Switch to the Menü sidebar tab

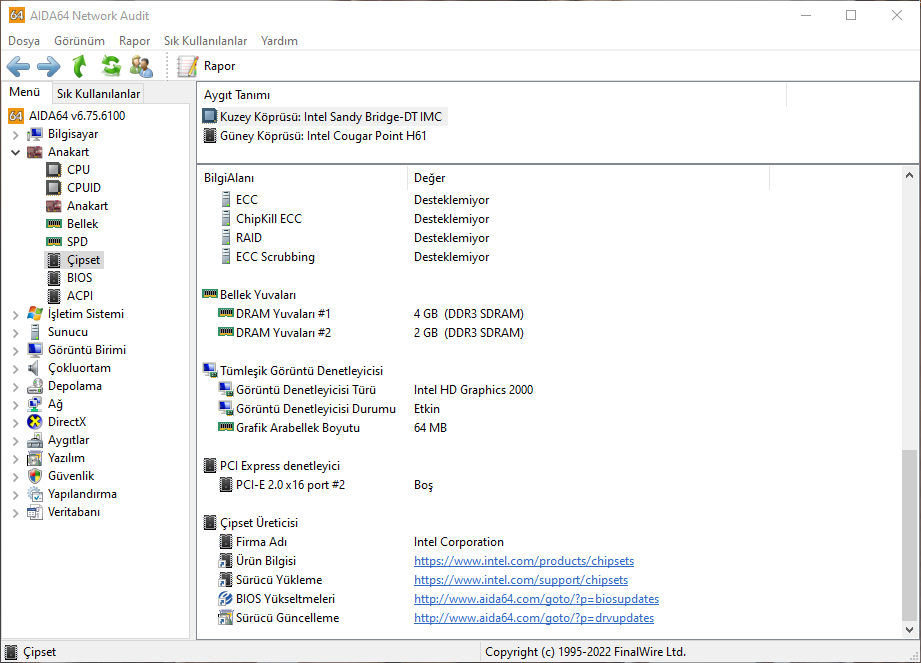(x=24, y=92)
